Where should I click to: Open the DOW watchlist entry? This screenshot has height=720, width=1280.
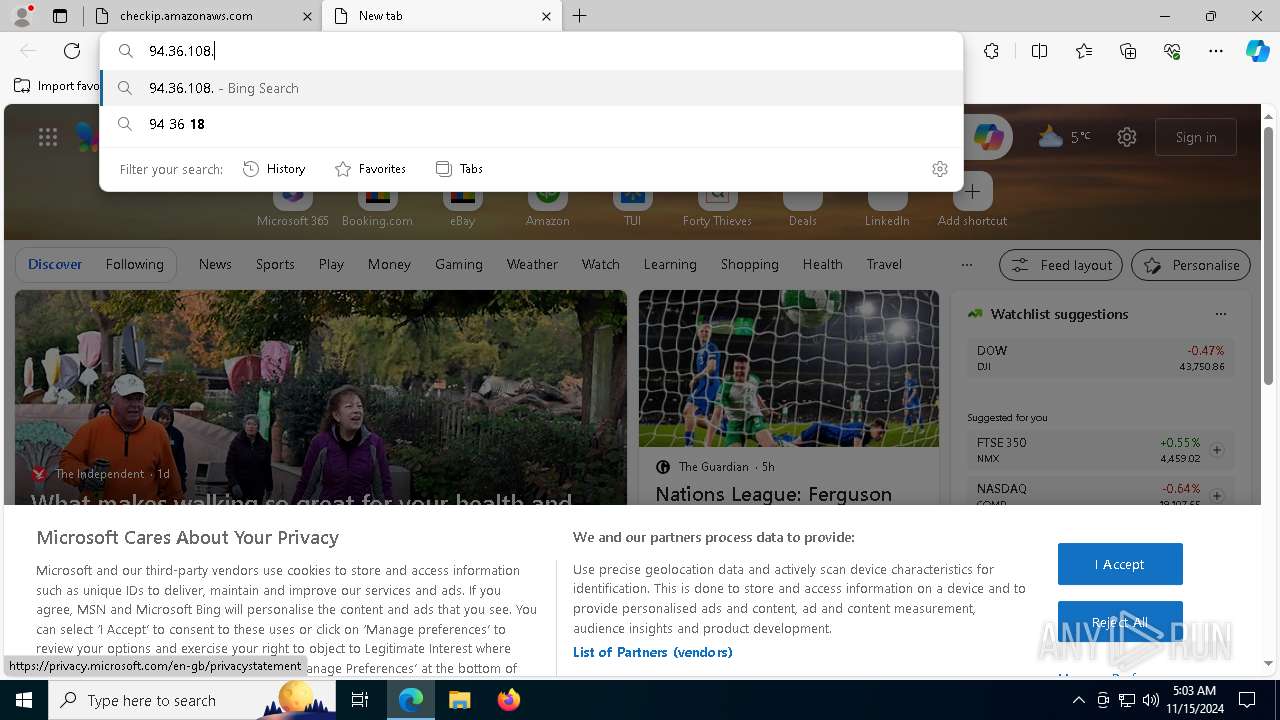coord(1100,358)
